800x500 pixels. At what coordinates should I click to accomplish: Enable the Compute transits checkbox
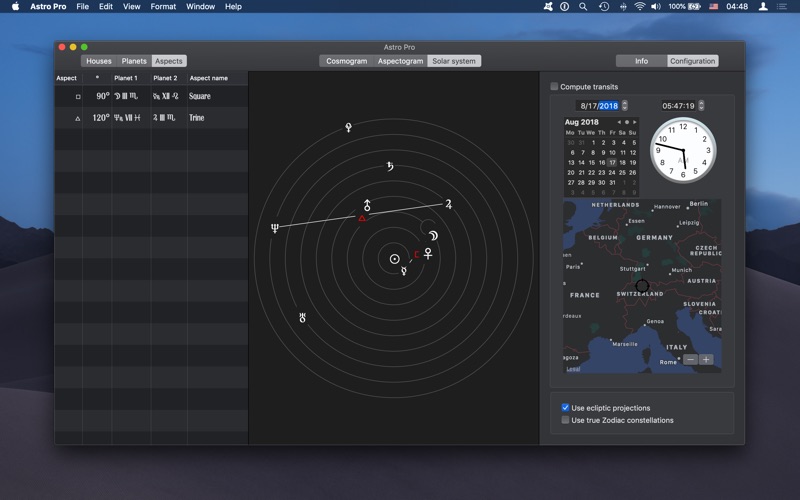point(555,87)
